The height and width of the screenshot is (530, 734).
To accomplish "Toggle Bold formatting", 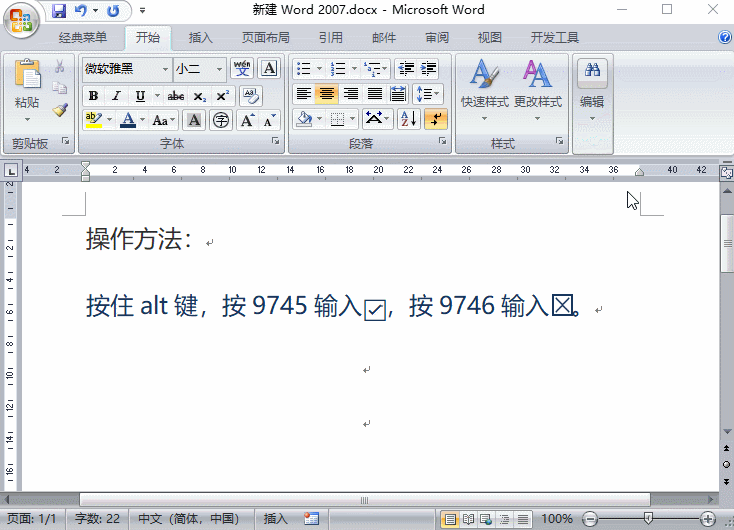I will click(x=93, y=96).
